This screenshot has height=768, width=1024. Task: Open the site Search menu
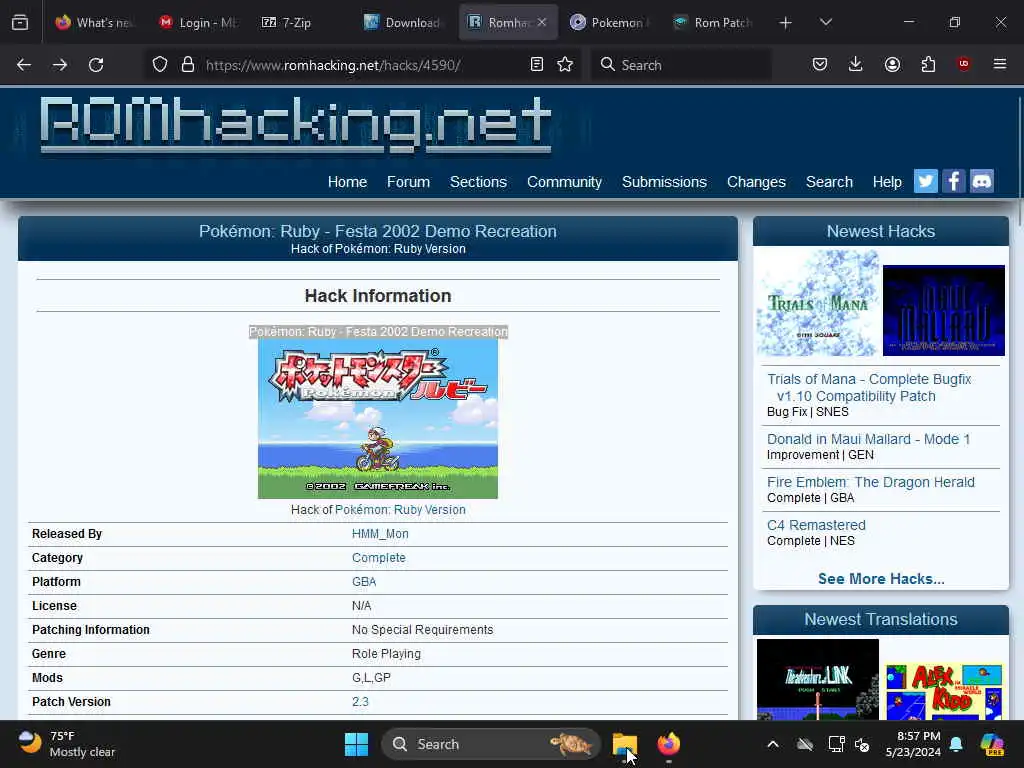(829, 182)
